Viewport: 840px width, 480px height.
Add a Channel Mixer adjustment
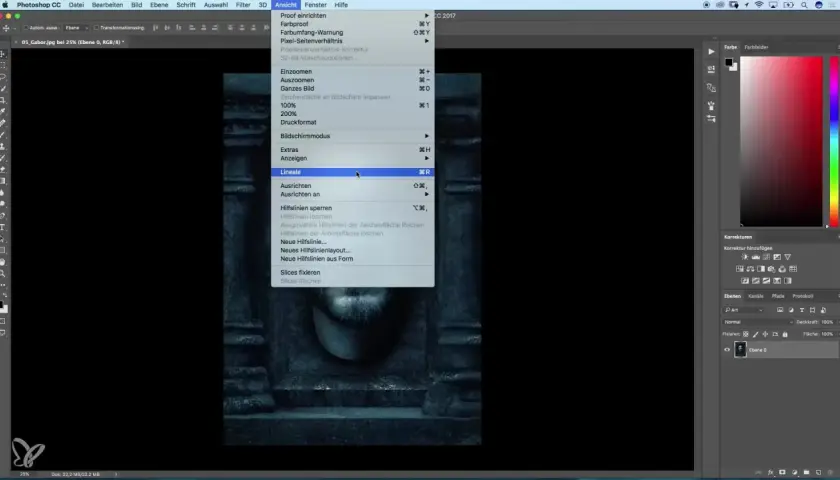(782, 269)
